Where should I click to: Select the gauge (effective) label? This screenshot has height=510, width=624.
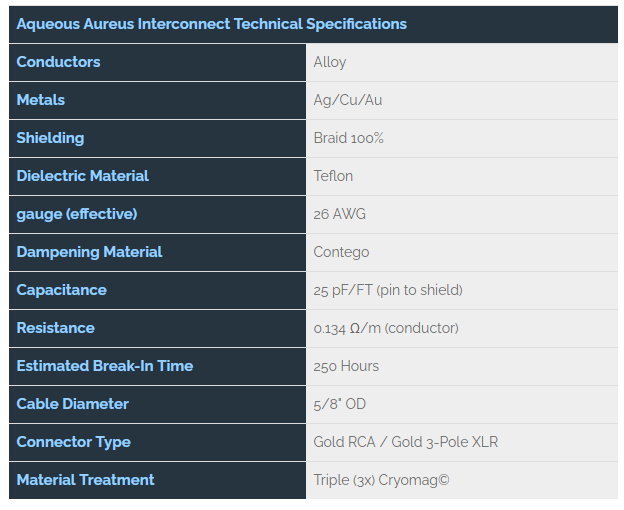coord(77,214)
